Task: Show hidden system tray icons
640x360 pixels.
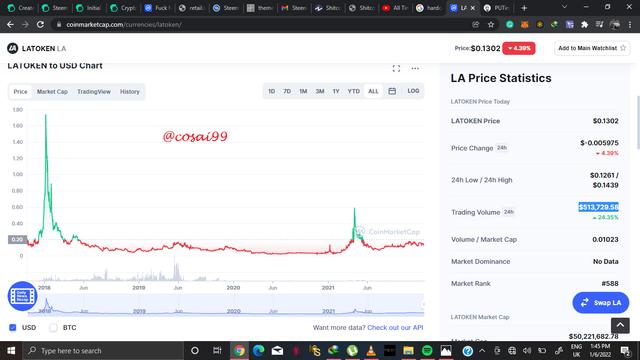Action: pos(482,351)
